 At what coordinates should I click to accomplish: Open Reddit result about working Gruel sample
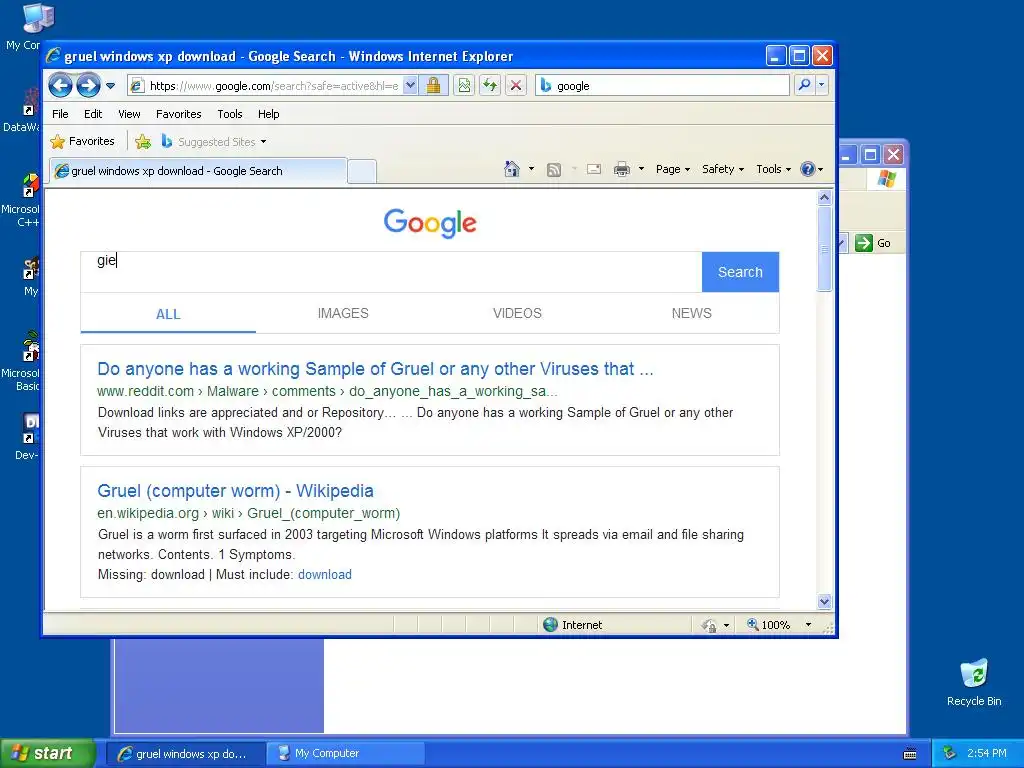(375, 369)
